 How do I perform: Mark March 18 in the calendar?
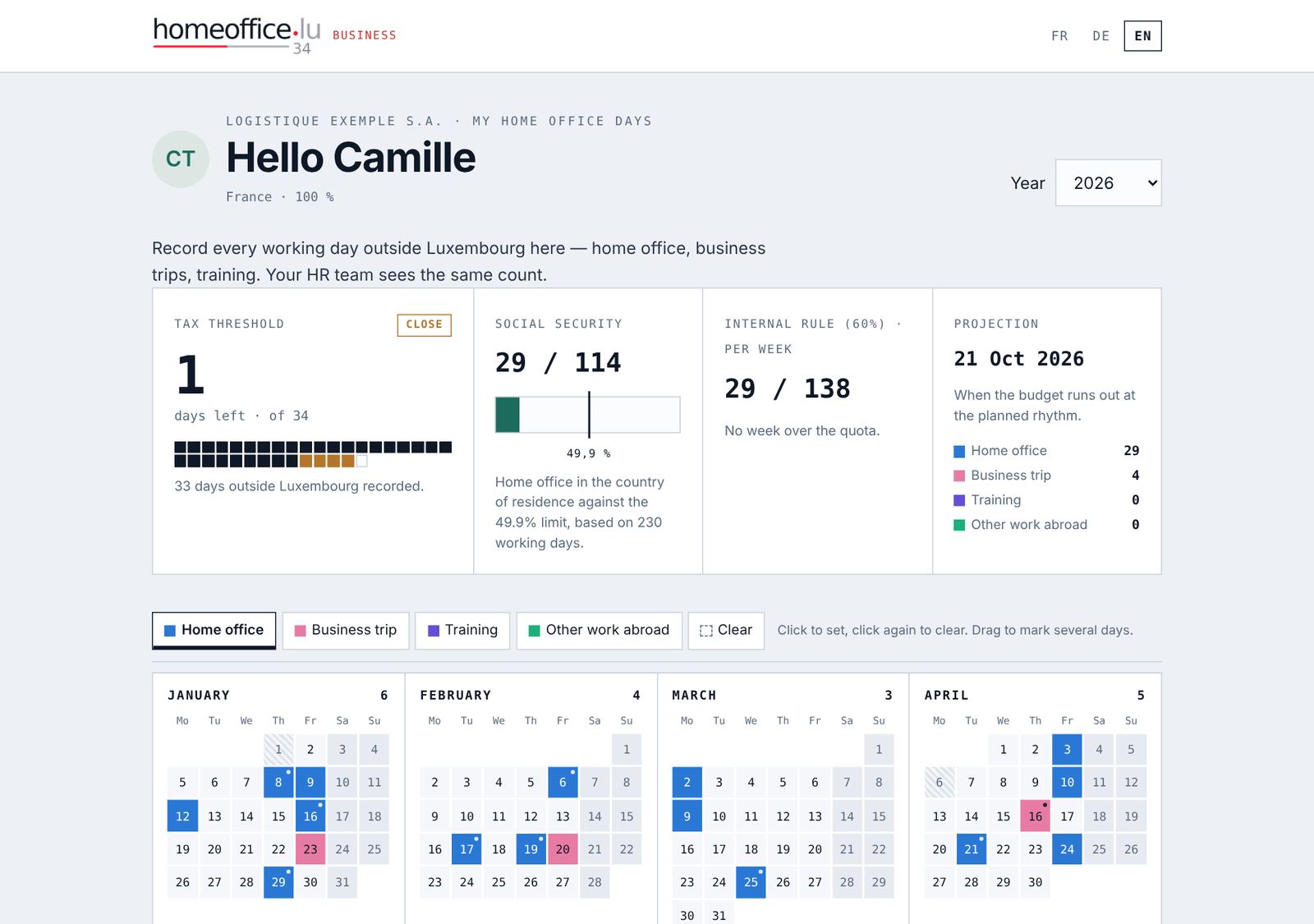pos(751,849)
